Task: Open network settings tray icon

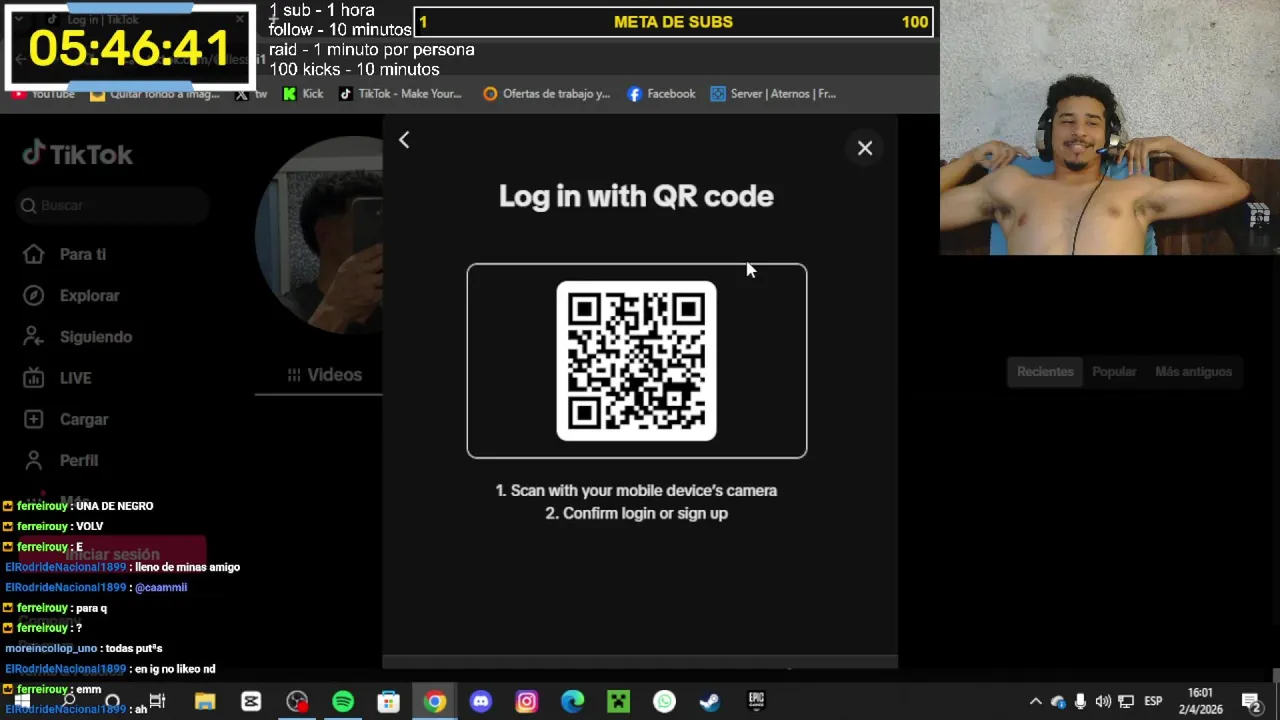Action: tap(1126, 702)
